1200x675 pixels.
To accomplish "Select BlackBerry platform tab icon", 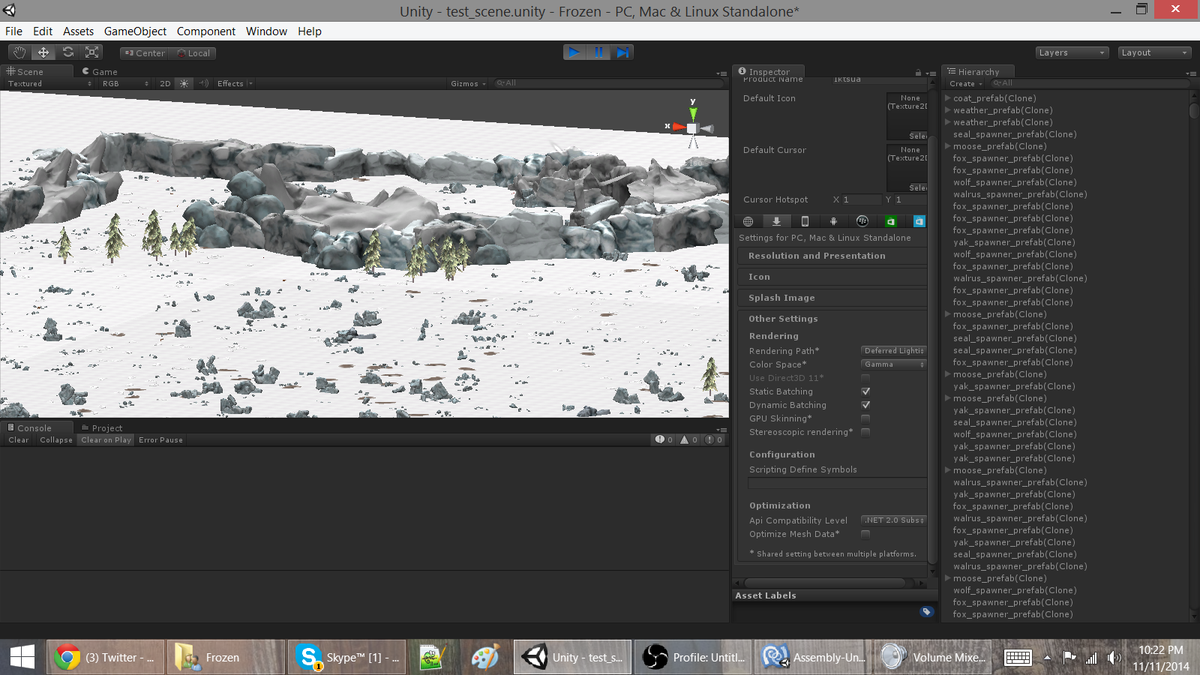I will [x=862, y=221].
